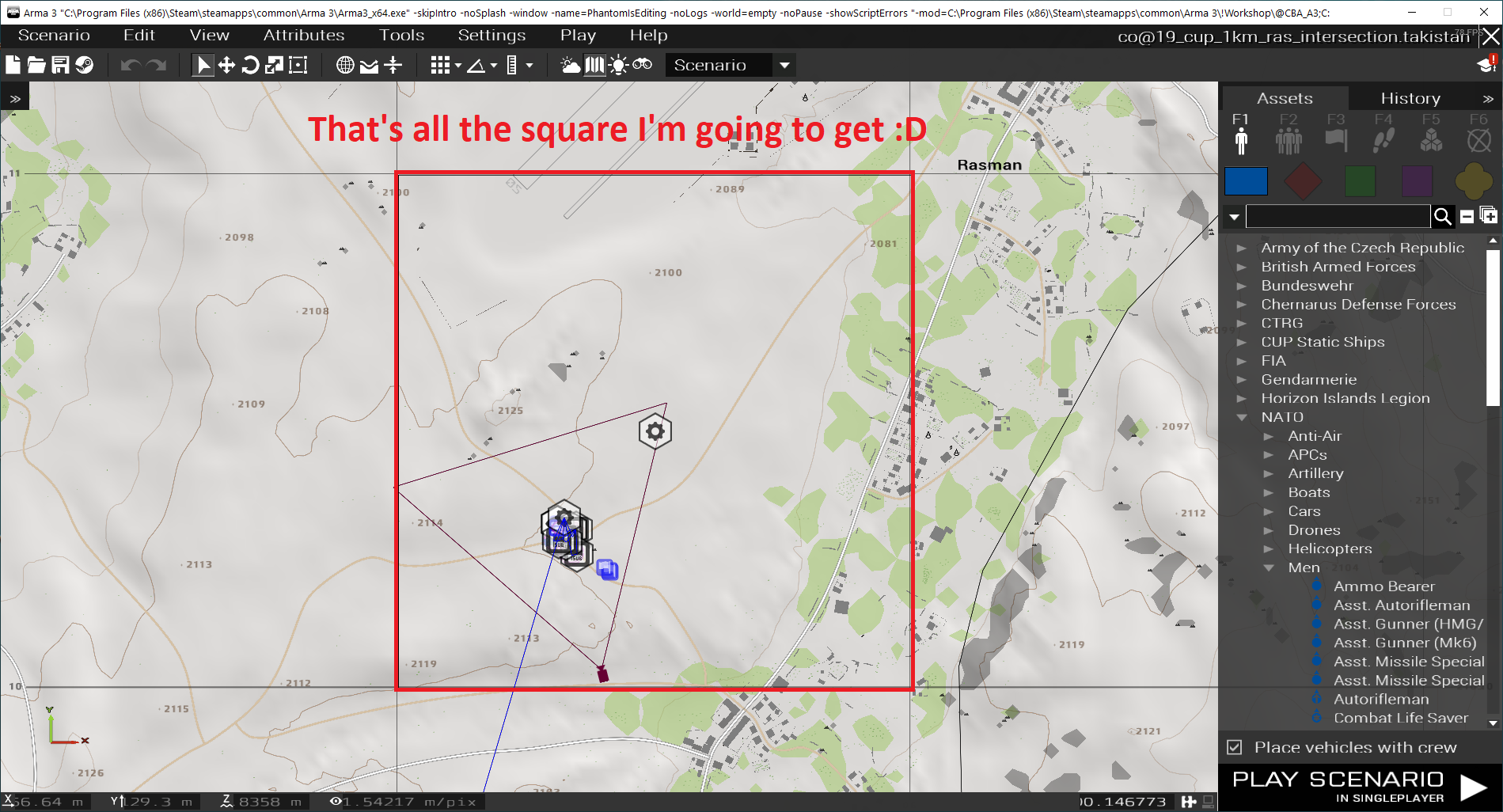Toggle vertical mode with the arrows icon
The width and height of the screenshot is (1503, 812).
click(x=393, y=65)
